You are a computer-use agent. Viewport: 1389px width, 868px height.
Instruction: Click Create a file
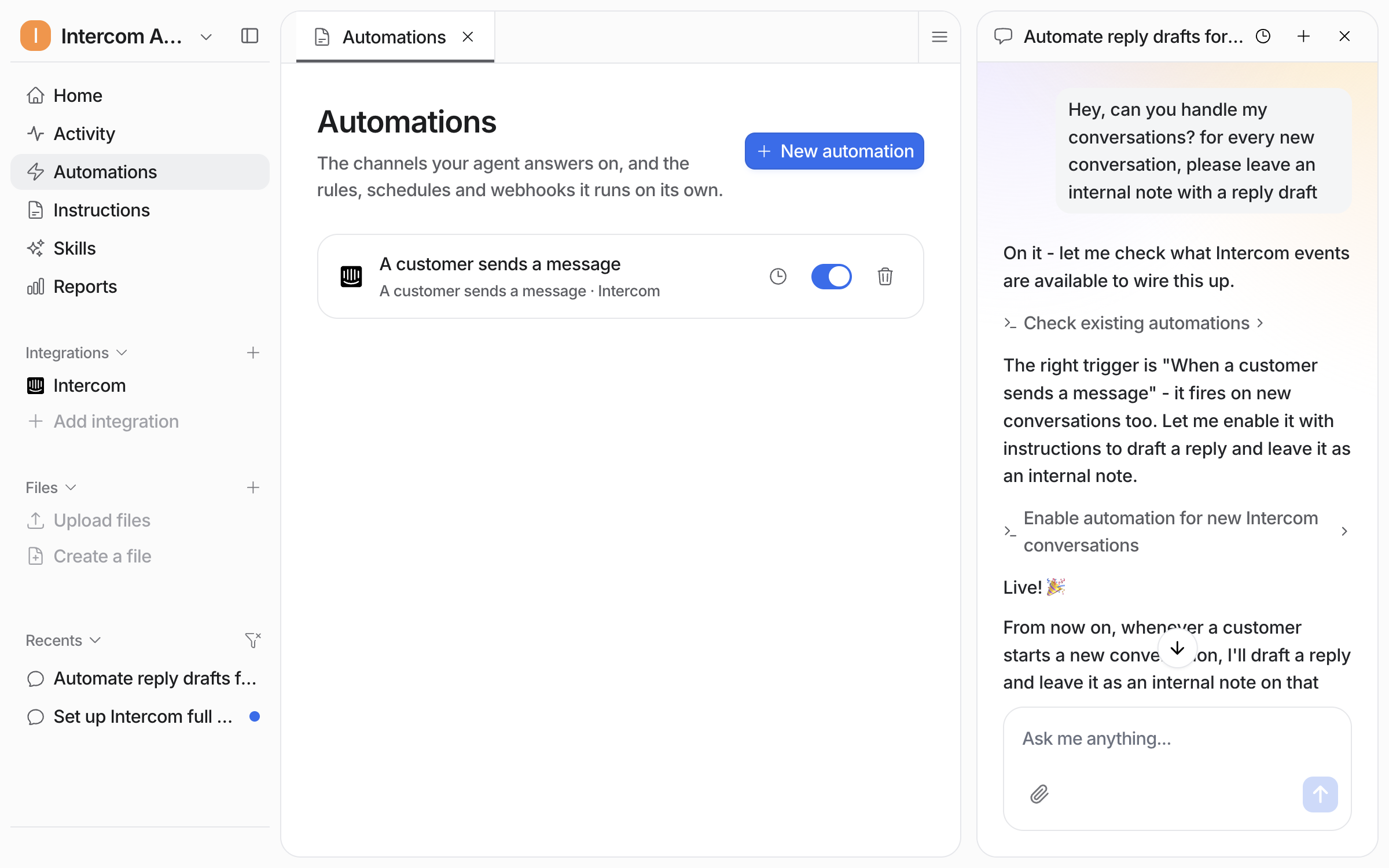[139, 556]
